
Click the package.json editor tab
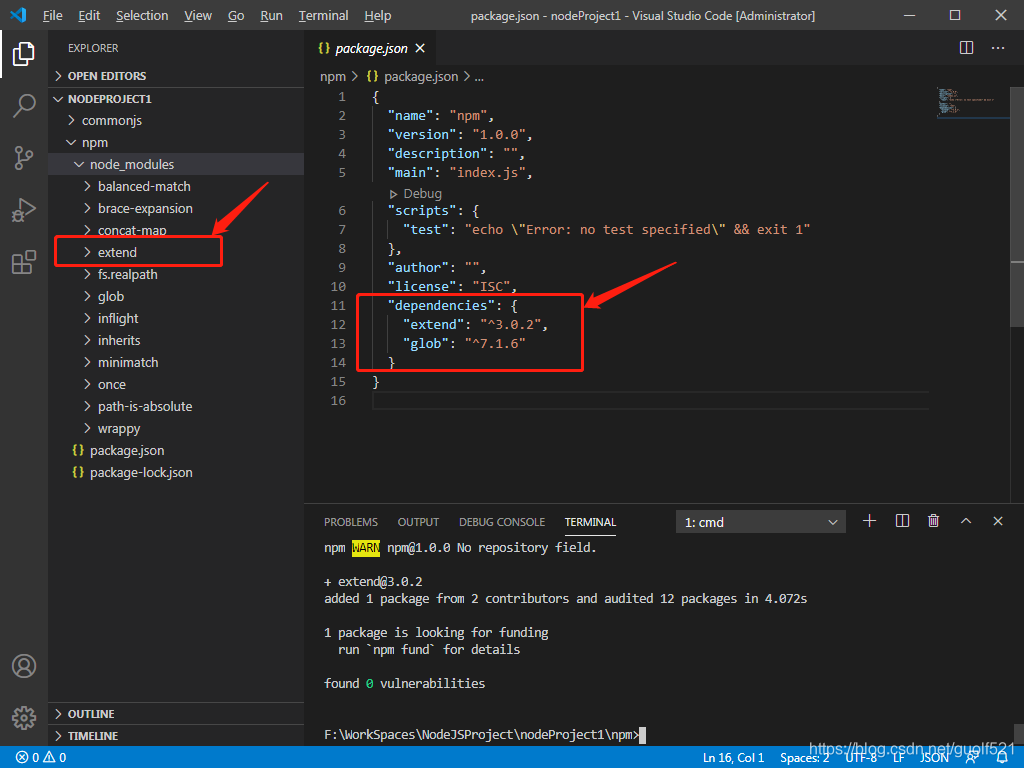pos(370,48)
